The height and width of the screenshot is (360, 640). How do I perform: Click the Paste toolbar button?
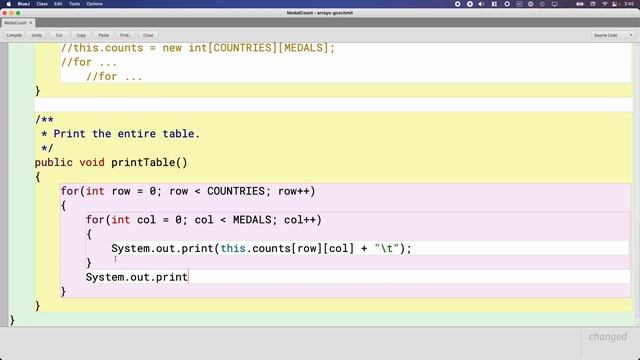tap(104, 35)
